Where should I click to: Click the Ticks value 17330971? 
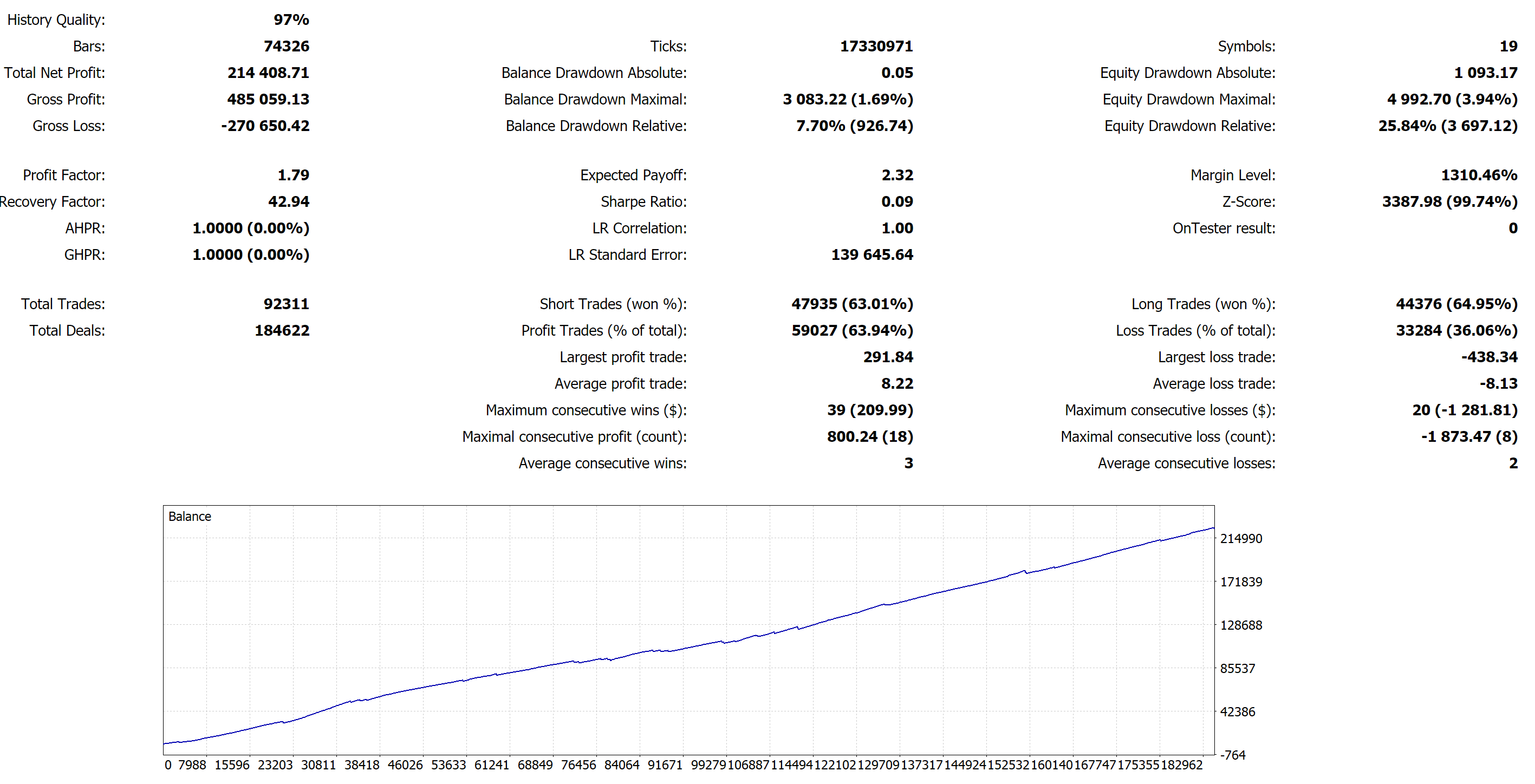tap(876, 47)
